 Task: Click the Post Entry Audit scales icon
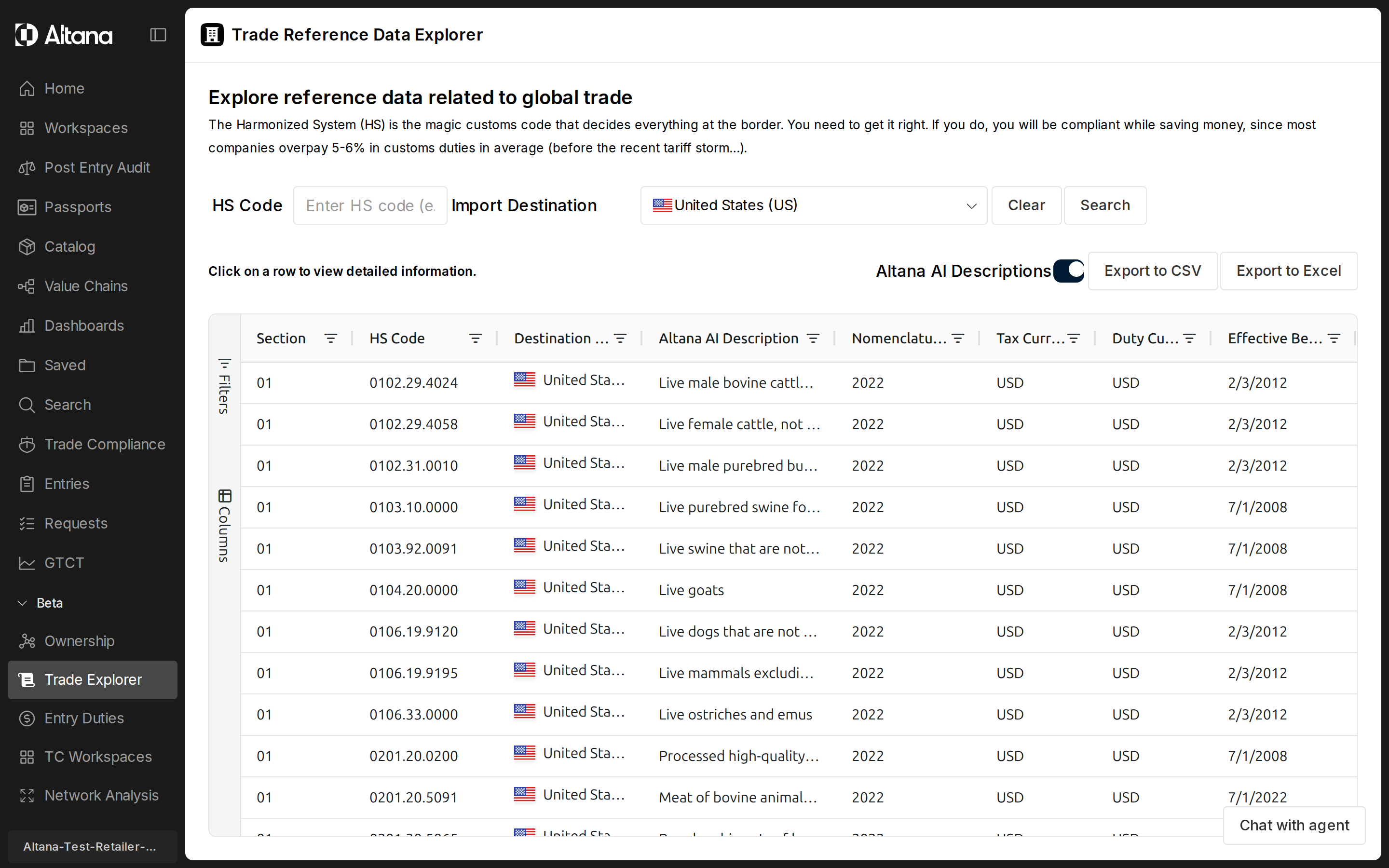[27, 168]
